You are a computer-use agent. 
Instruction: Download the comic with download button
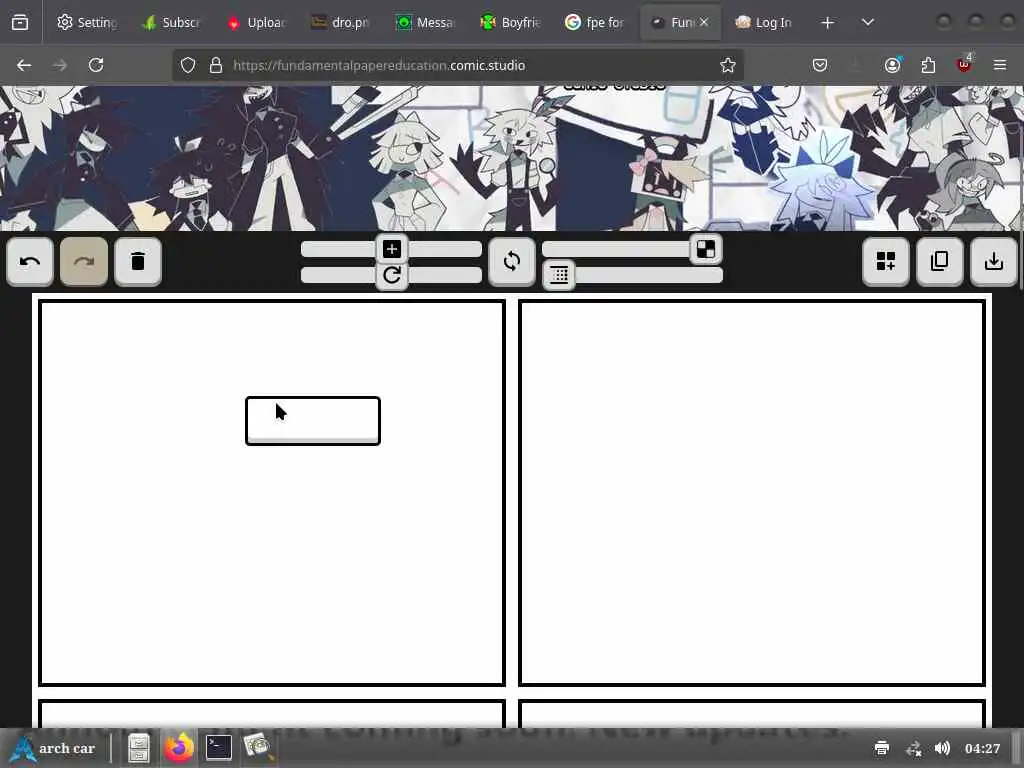[x=994, y=262]
